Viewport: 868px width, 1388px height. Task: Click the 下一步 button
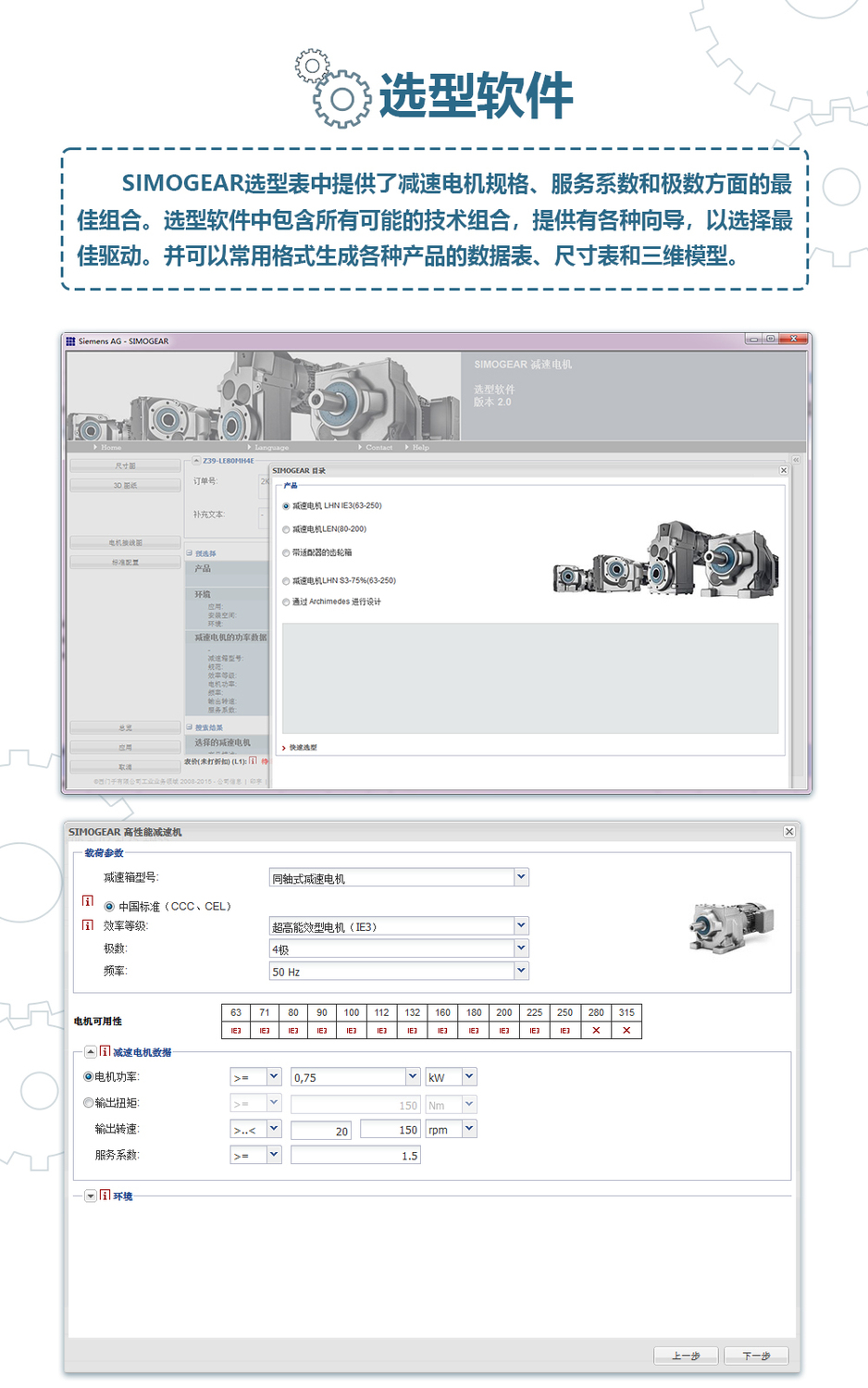tap(756, 1356)
